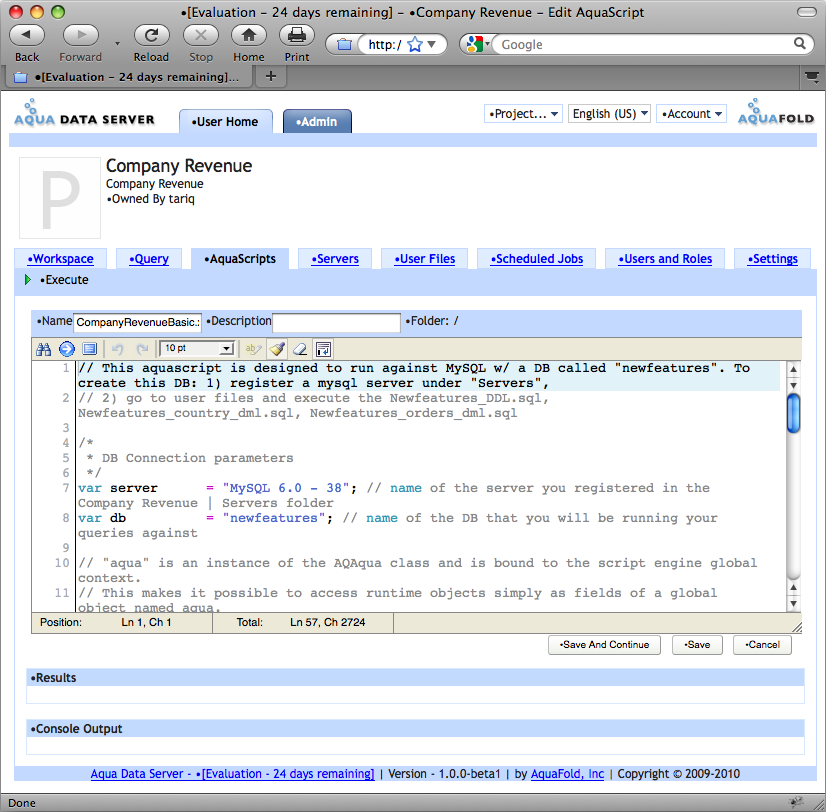Click the editor scrollbar thumb
The image size is (826, 812).
pyautogui.click(x=793, y=414)
